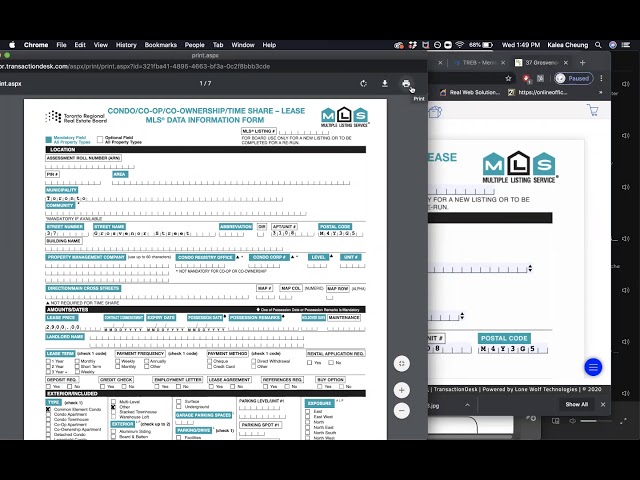Click the lower stepper arrows in back window

point(462,316)
